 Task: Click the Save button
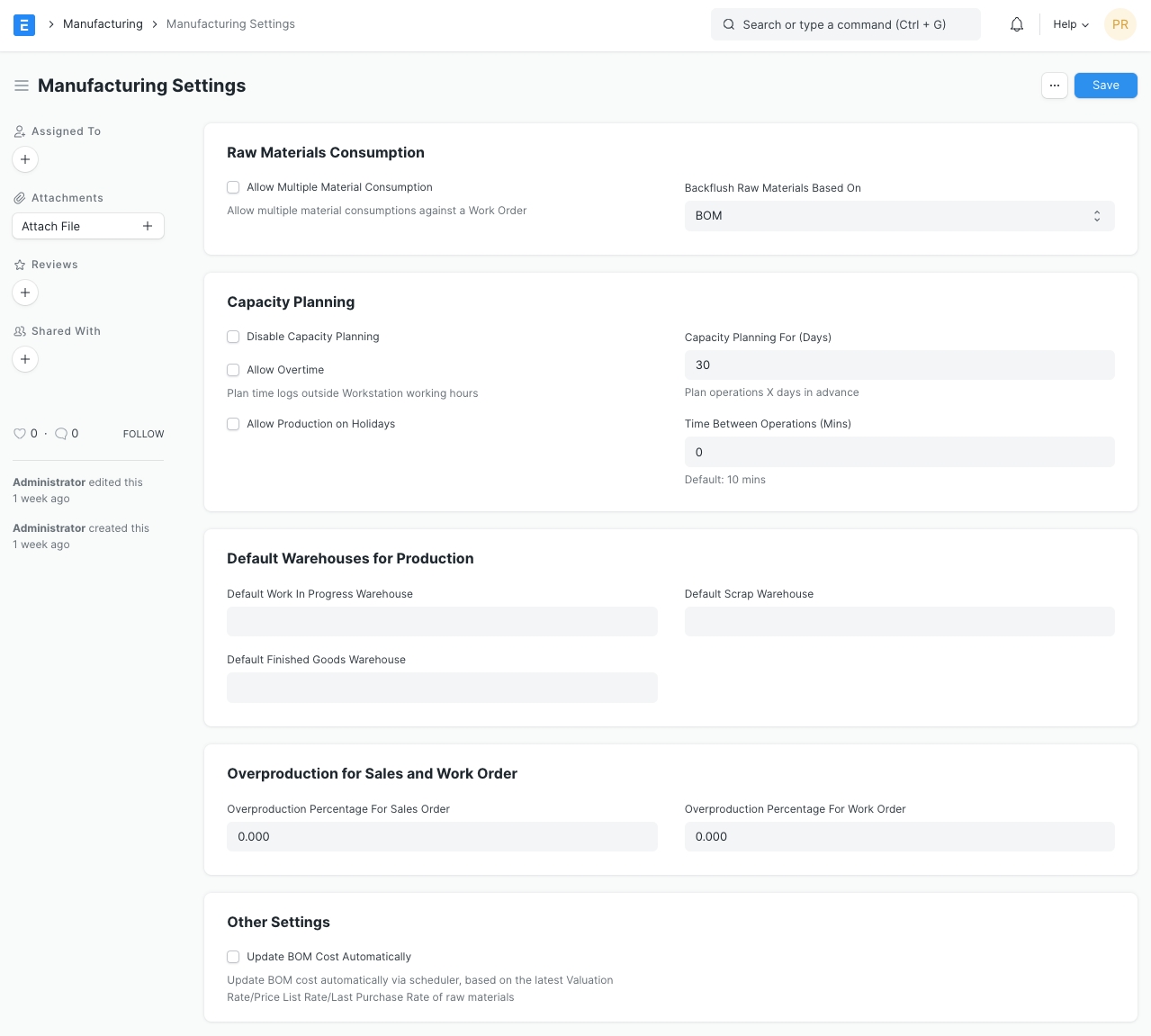point(1105,86)
